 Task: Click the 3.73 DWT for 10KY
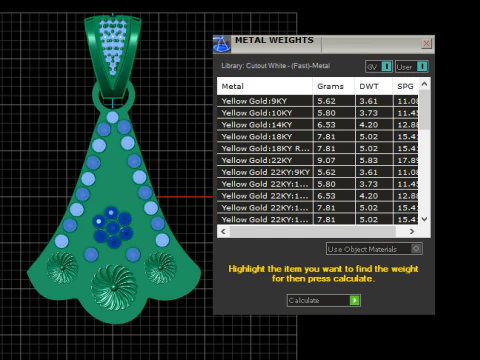(368, 113)
